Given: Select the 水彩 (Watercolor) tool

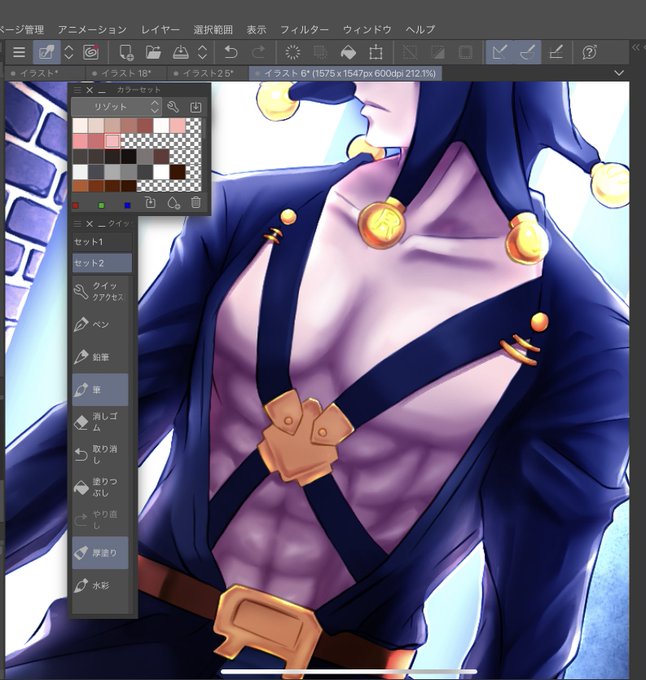Looking at the screenshot, I should point(101,585).
